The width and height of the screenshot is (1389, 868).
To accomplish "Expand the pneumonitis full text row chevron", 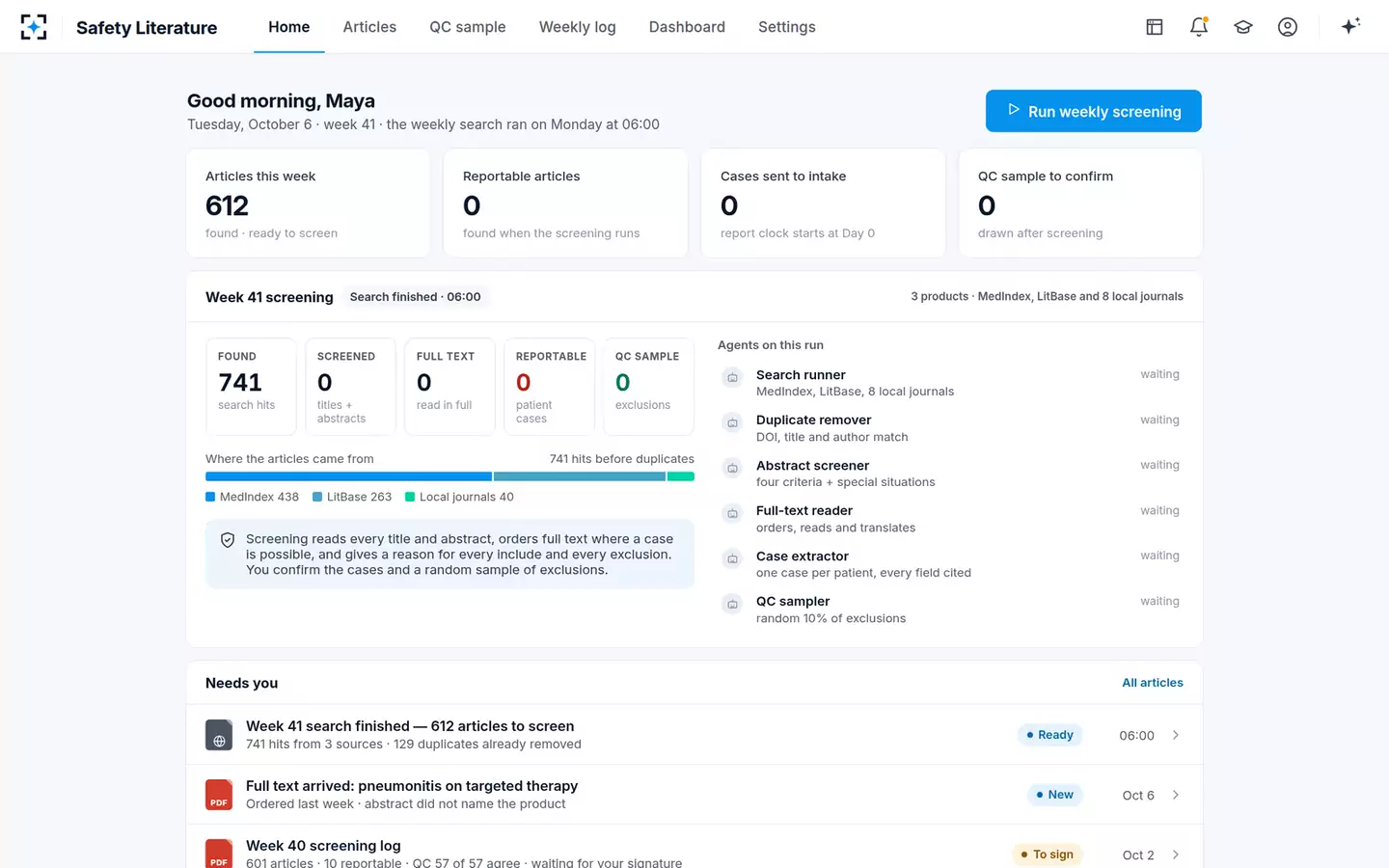I will [x=1176, y=795].
